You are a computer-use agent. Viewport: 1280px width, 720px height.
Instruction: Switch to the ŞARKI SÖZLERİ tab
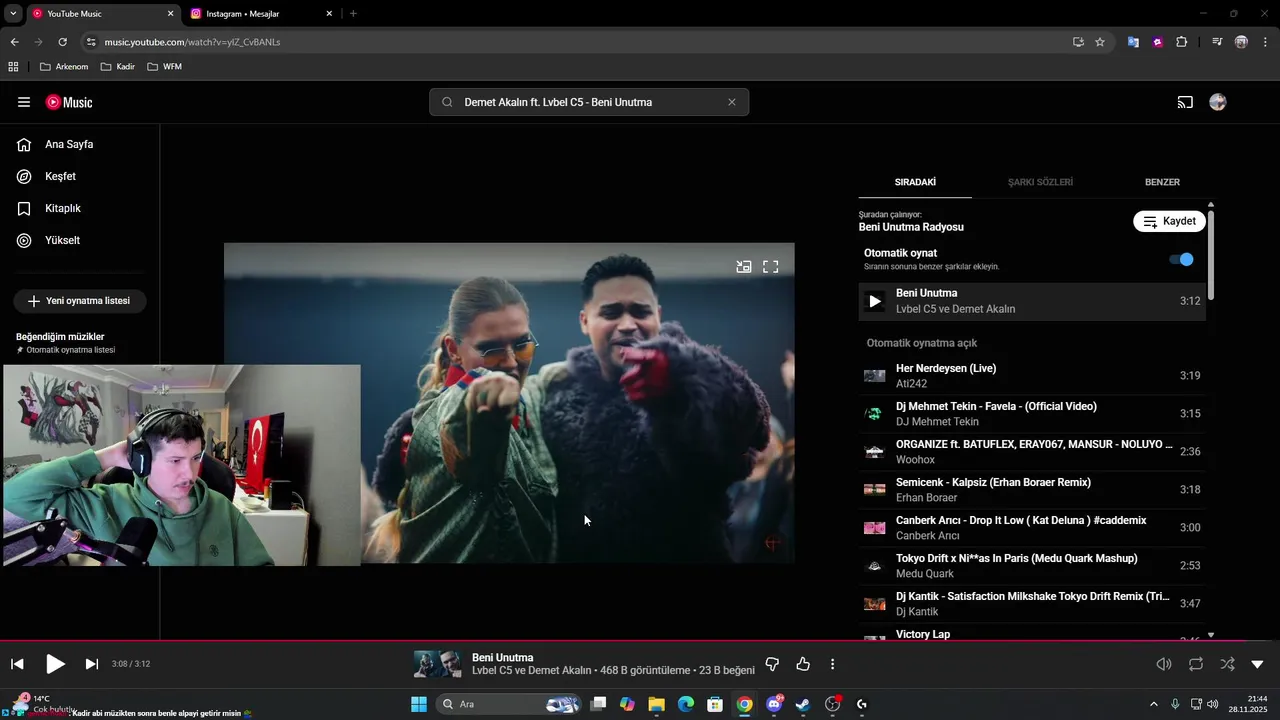(1040, 182)
